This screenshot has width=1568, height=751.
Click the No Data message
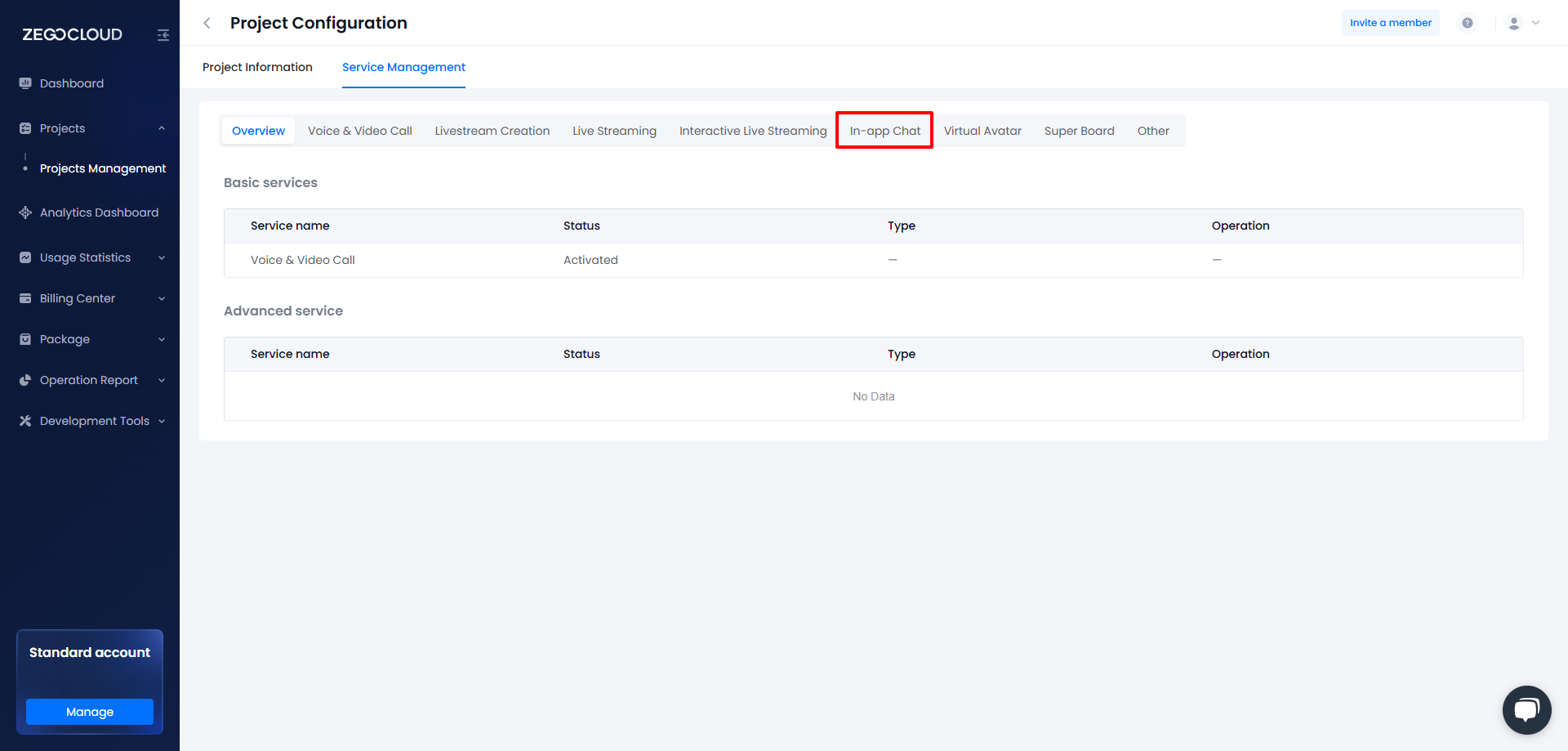[x=874, y=396]
